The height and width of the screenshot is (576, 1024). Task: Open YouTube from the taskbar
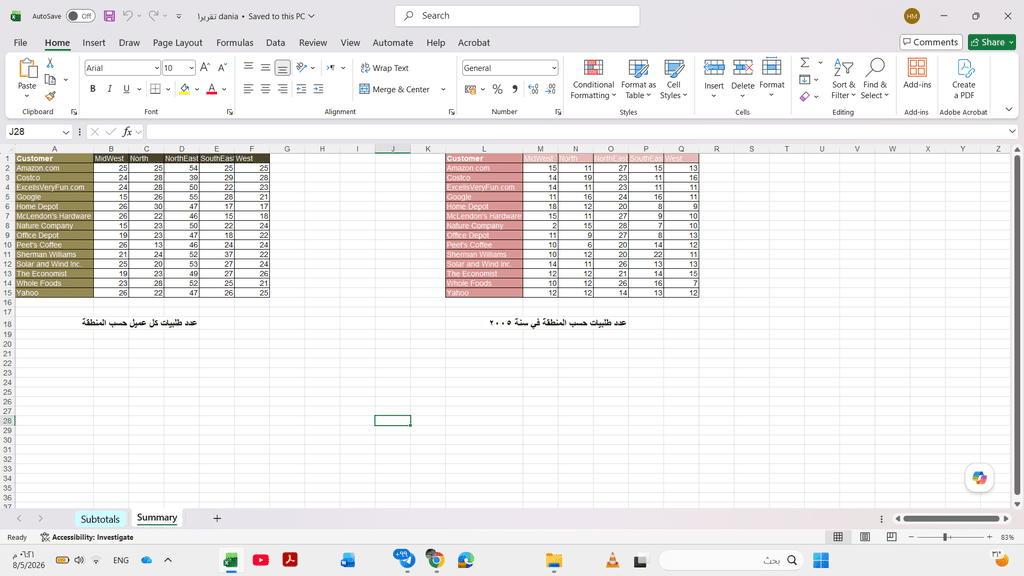click(261, 560)
